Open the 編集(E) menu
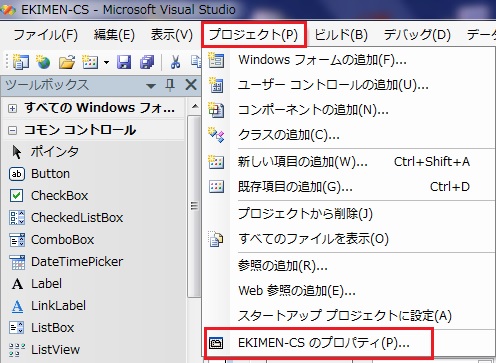496x363 pixels. pyautogui.click(x=114, y=35)
